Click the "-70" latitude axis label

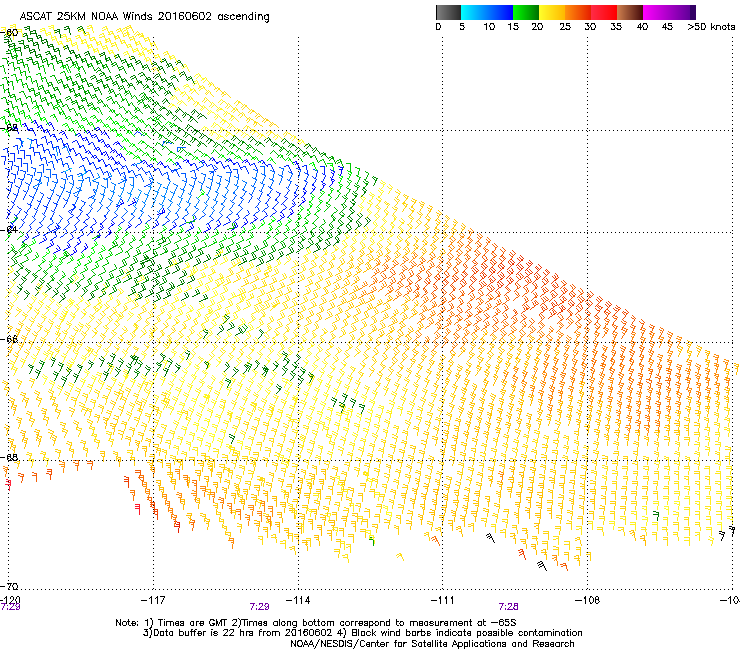(x=11, y=586)
